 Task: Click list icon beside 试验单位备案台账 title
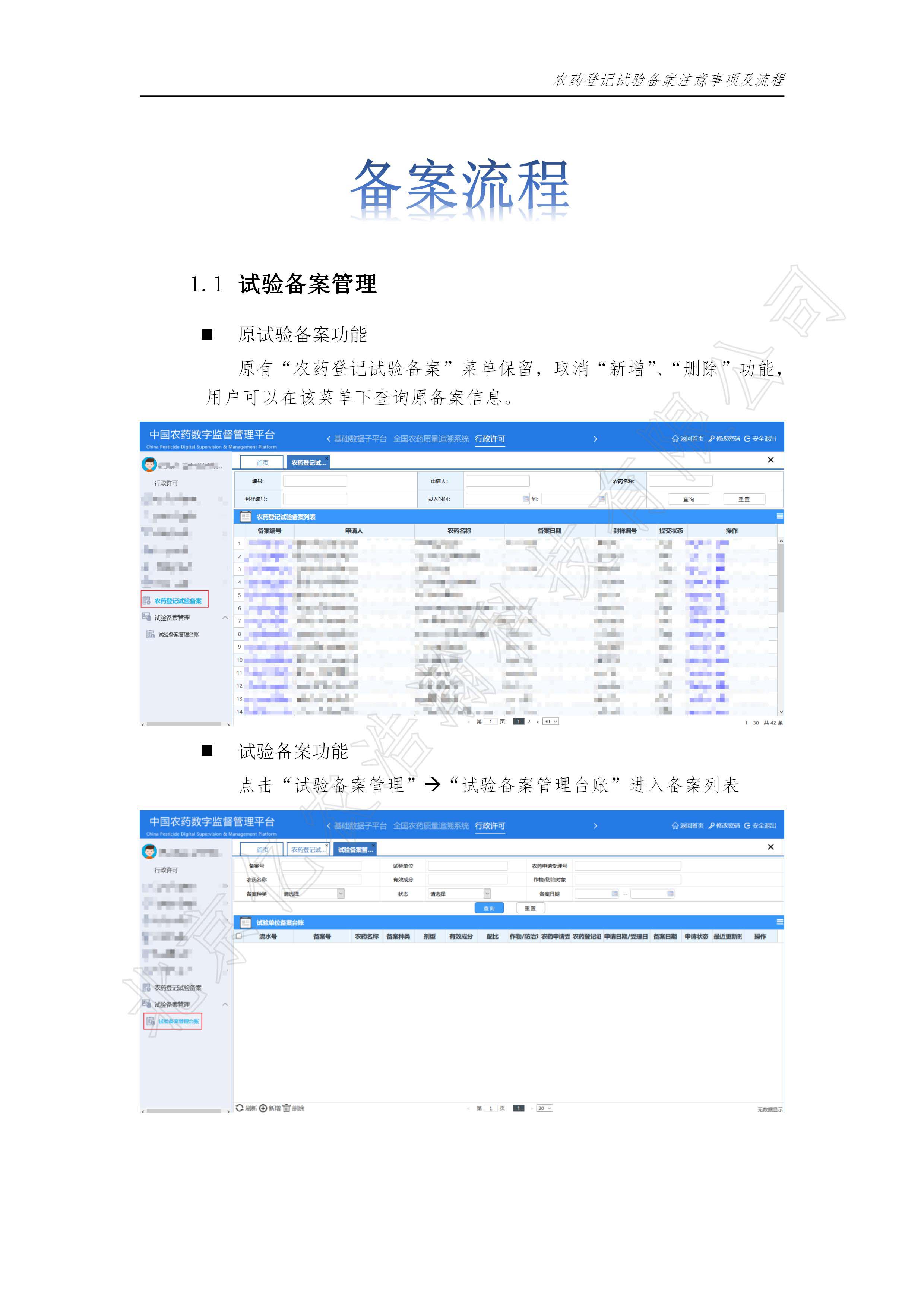[x=245, y=923]
